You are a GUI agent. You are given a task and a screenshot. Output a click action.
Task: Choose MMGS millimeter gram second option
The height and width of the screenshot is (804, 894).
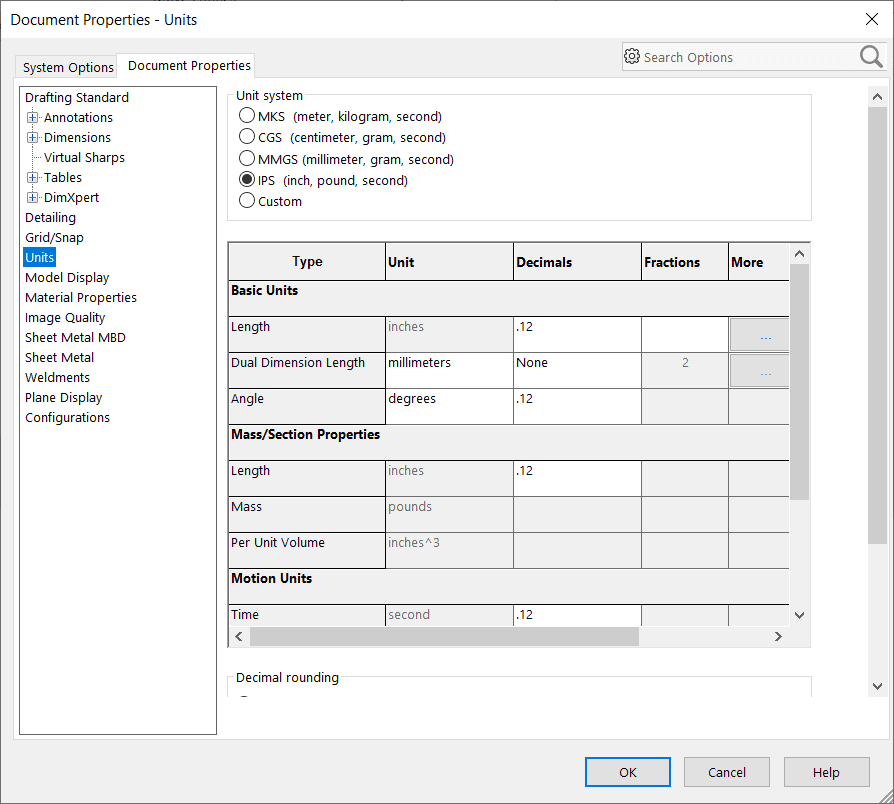click(247, 159)
